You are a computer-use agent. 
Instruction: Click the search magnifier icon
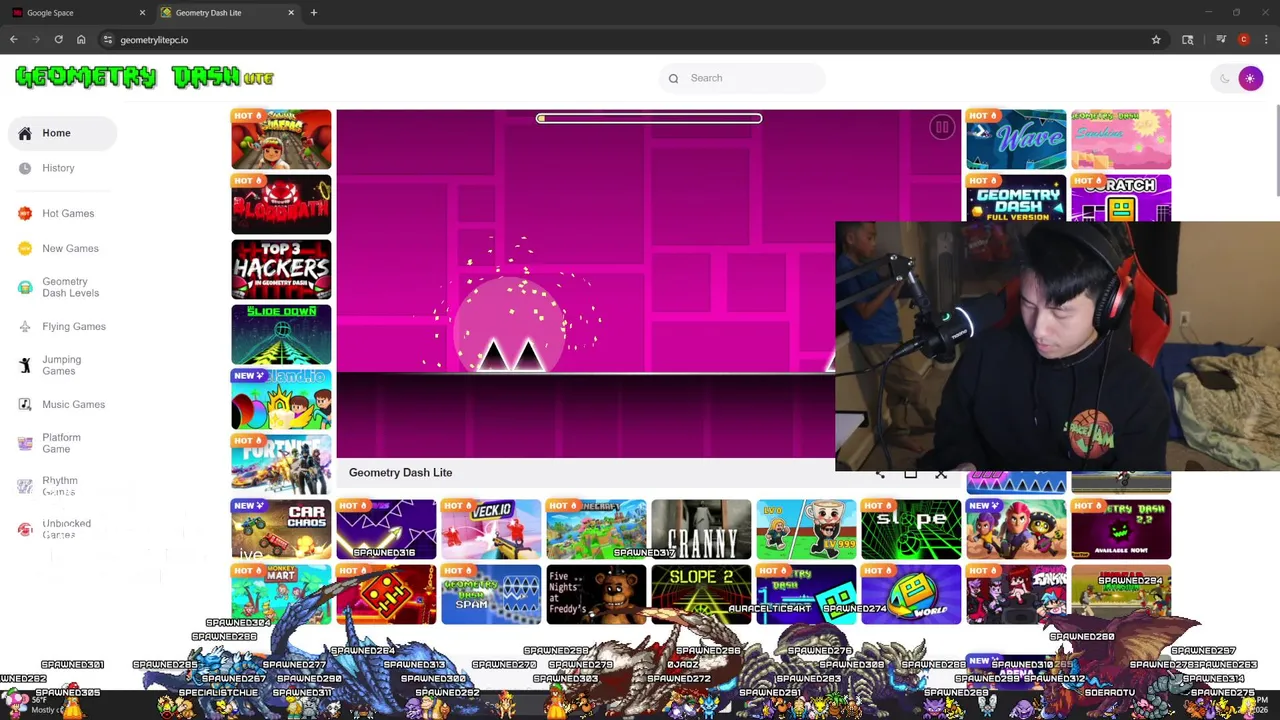point(673,78)
